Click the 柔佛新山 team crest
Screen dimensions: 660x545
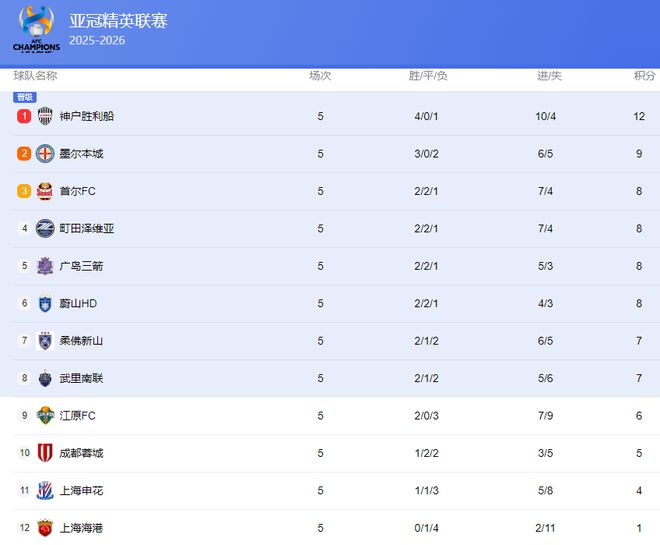[45, 341]
